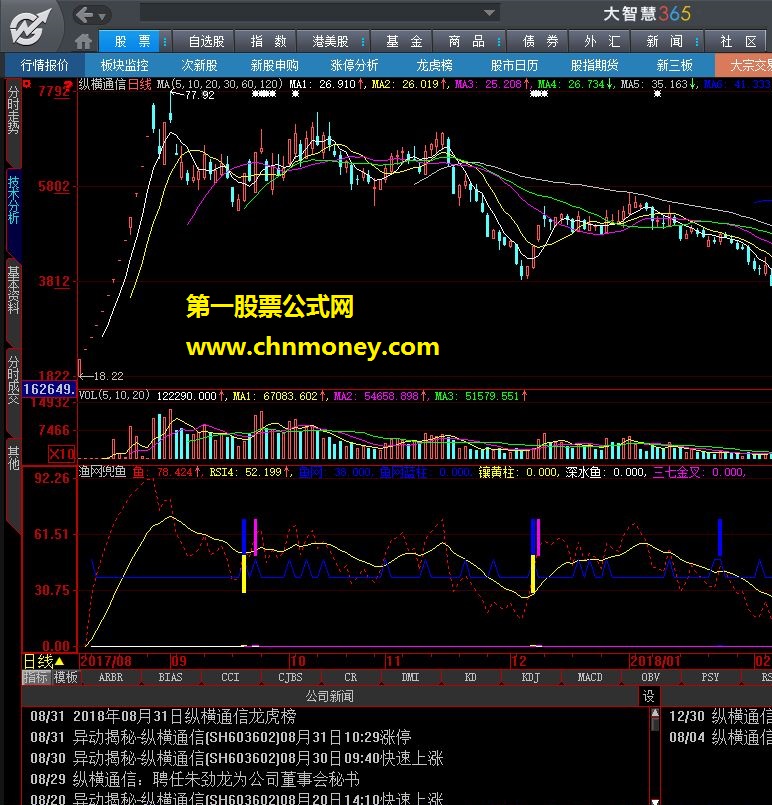This screenshot has height=805, width=772.
Task: Click the 日线 period label in chart title
Action: point(140,84)
